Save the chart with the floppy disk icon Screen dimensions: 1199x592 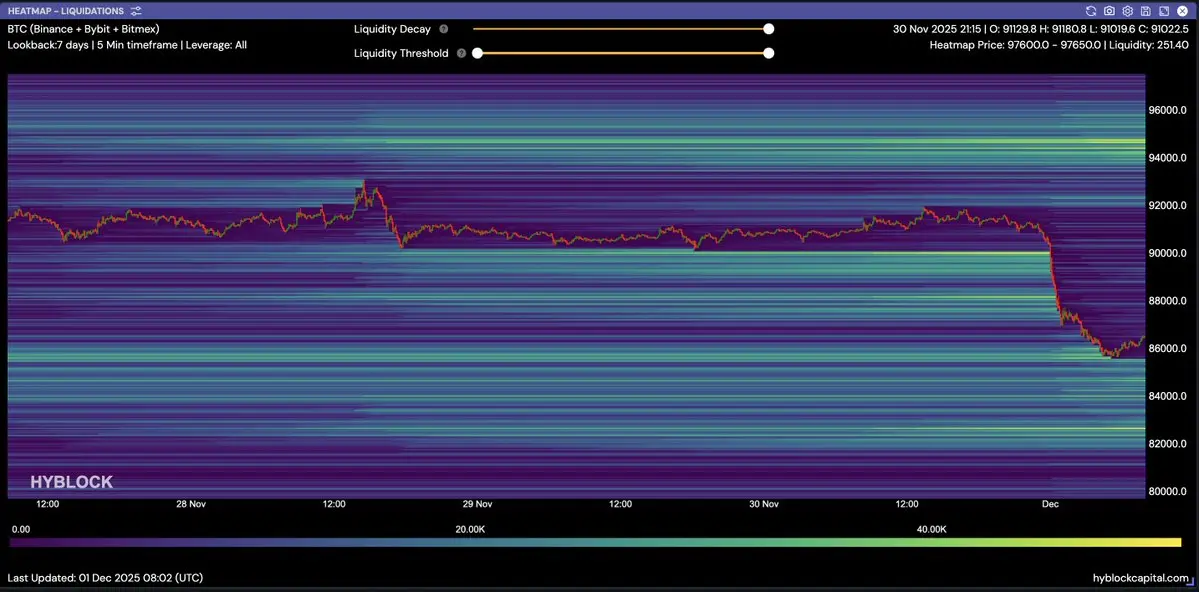click(x=1145, y=11)
